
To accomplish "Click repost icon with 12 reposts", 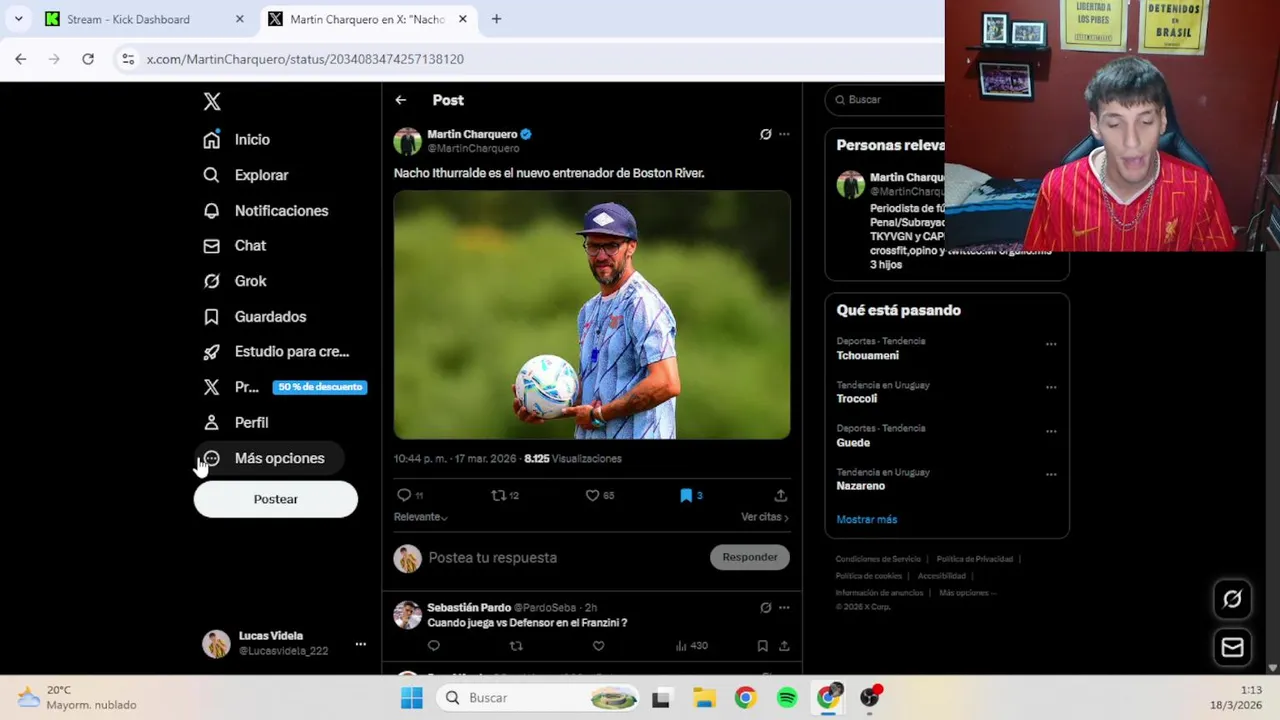I will point(498,495).
